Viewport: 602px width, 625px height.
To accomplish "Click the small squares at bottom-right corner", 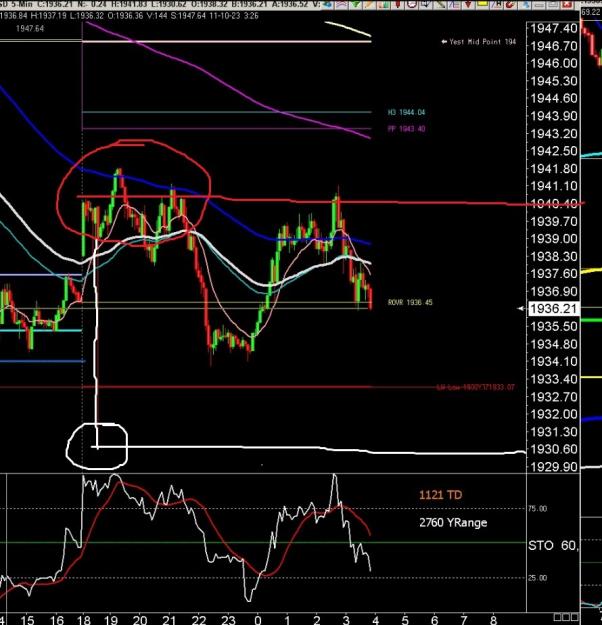I will [566, 617].
